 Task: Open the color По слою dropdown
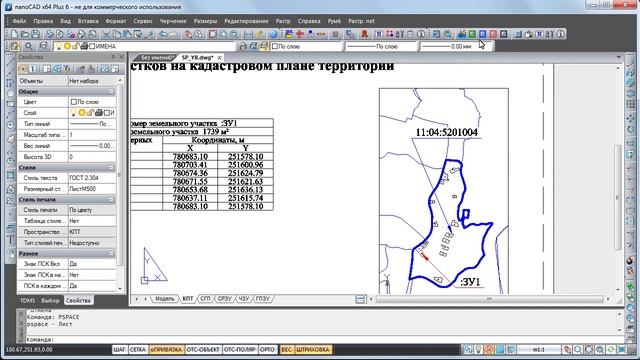306,47
